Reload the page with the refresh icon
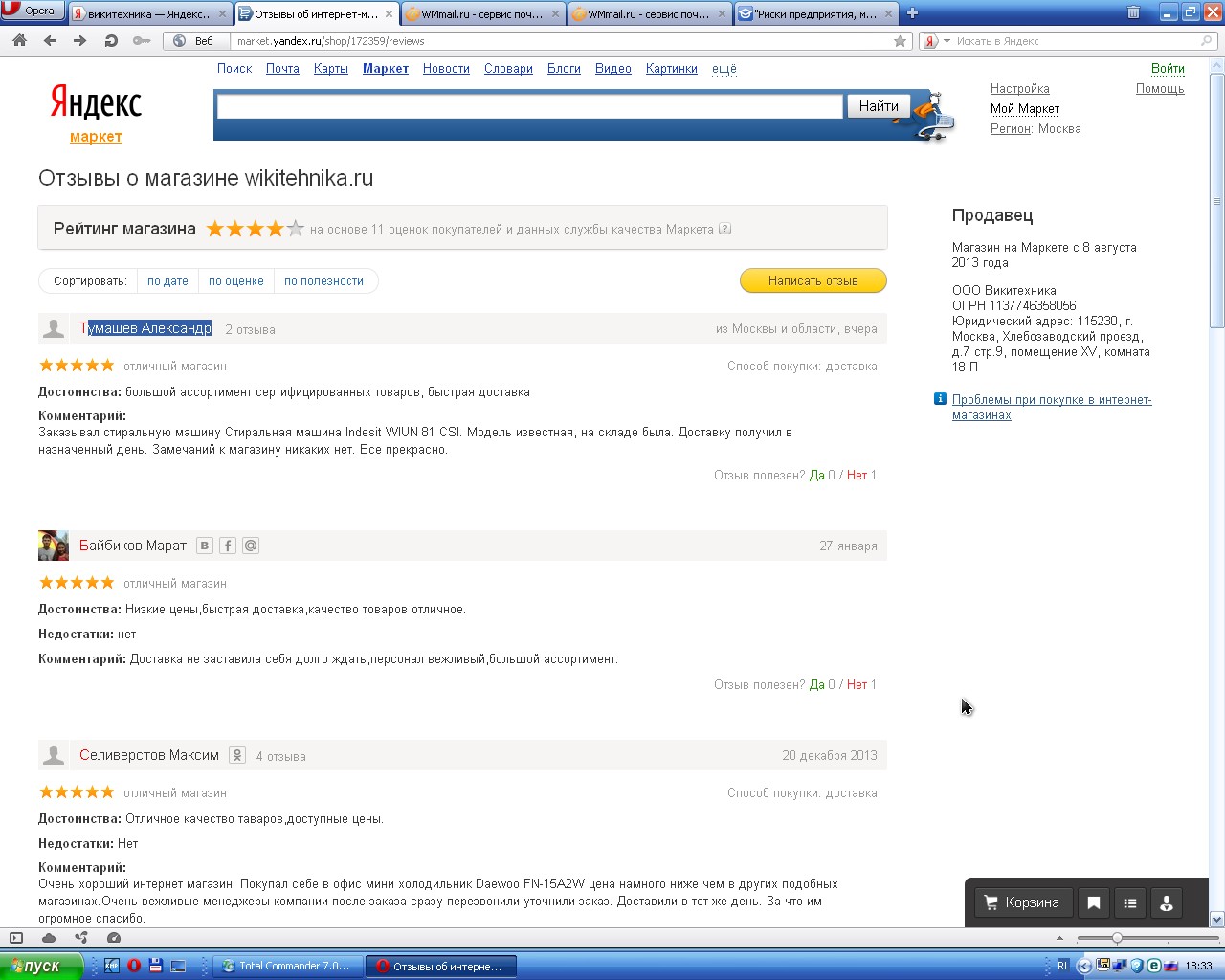The width and height of the screenshot is (1225, 980). (x=111, y=41)
